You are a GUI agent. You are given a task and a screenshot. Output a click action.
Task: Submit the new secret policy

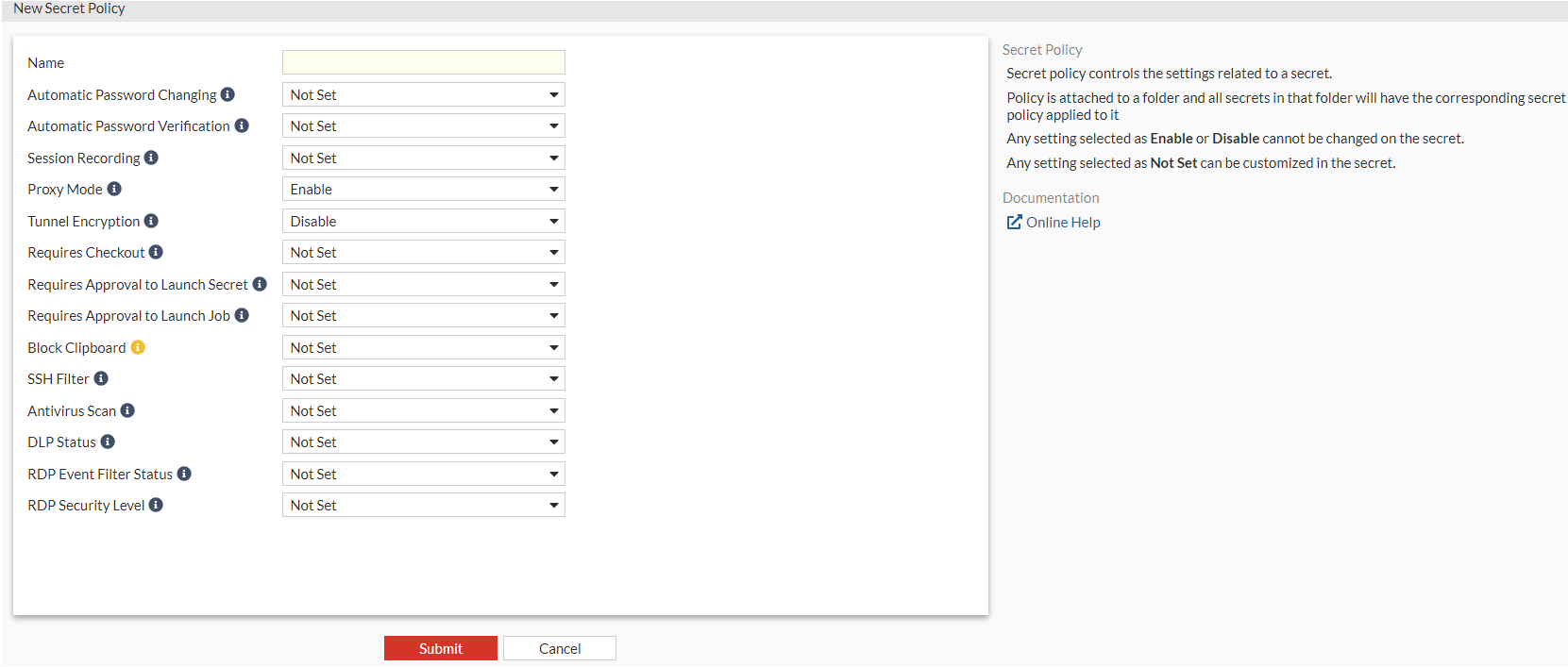coord(441,648)
